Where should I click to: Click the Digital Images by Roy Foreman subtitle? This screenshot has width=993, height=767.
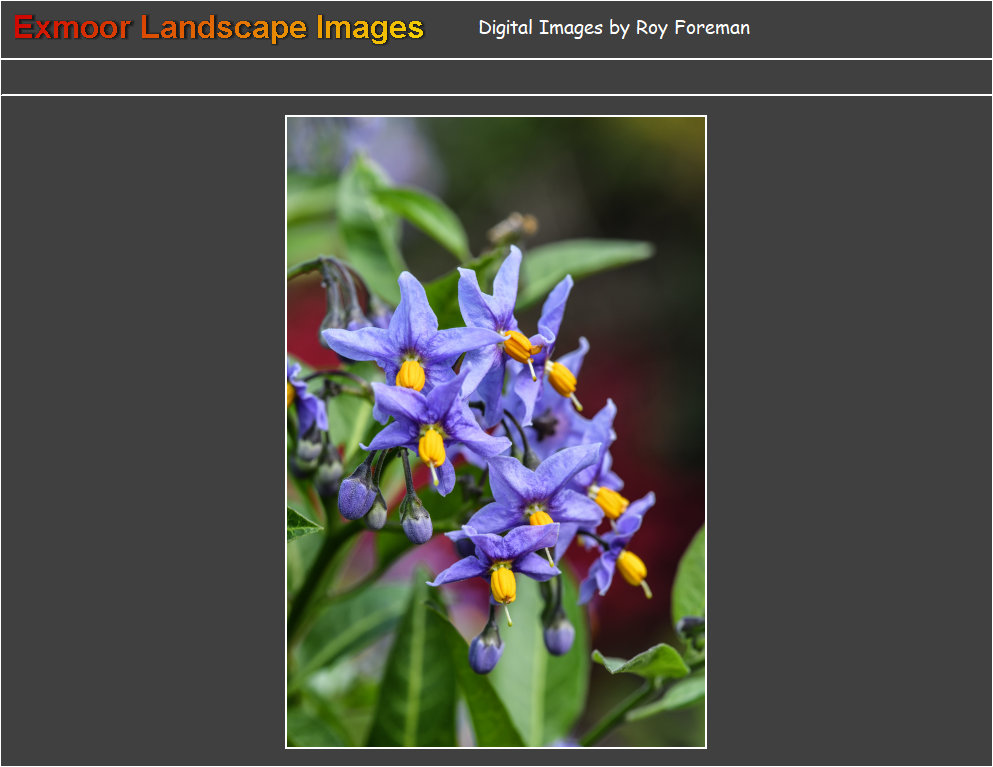point(613,28)
